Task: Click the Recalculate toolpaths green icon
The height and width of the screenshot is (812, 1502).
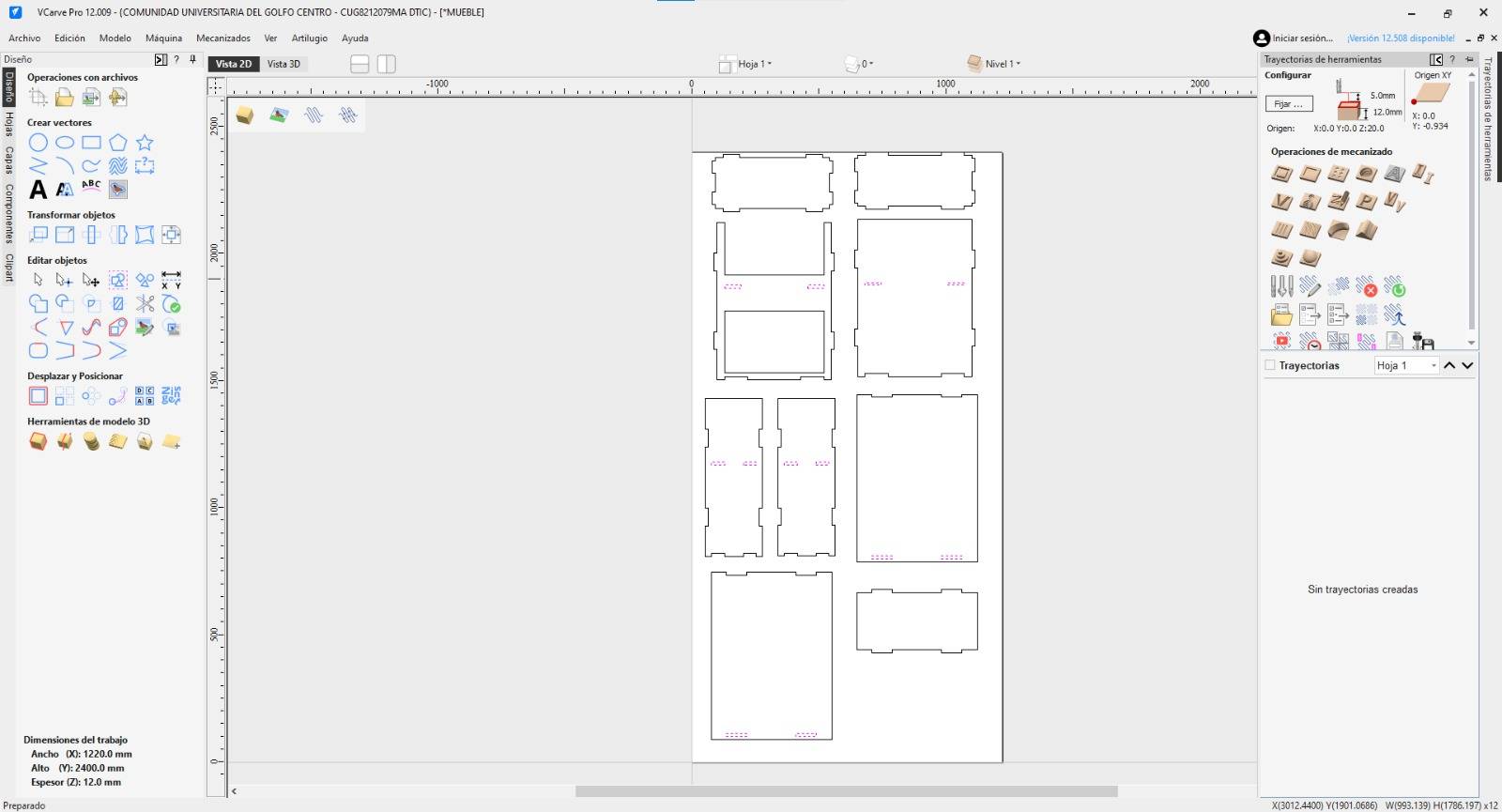Action: click(1395, 286)
